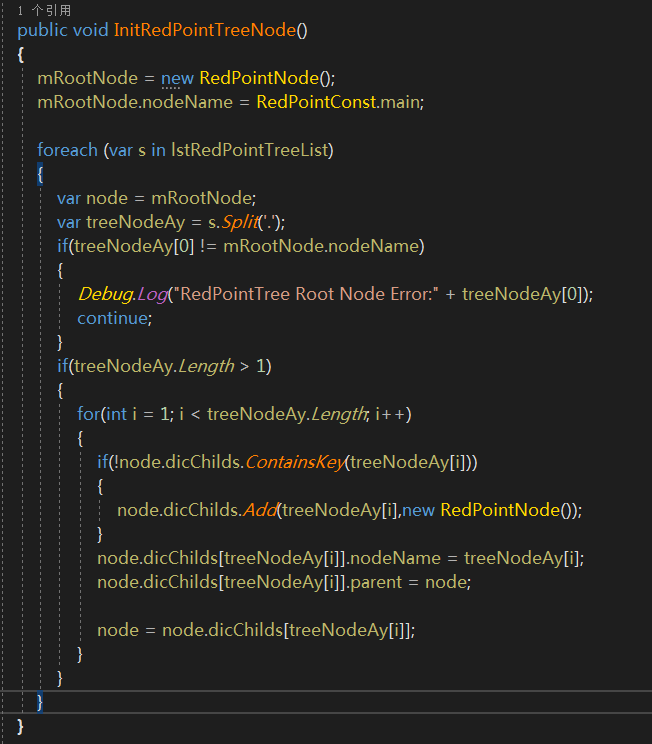
Task: Click the 'continue' keyword
Action: tap(112, 318)
